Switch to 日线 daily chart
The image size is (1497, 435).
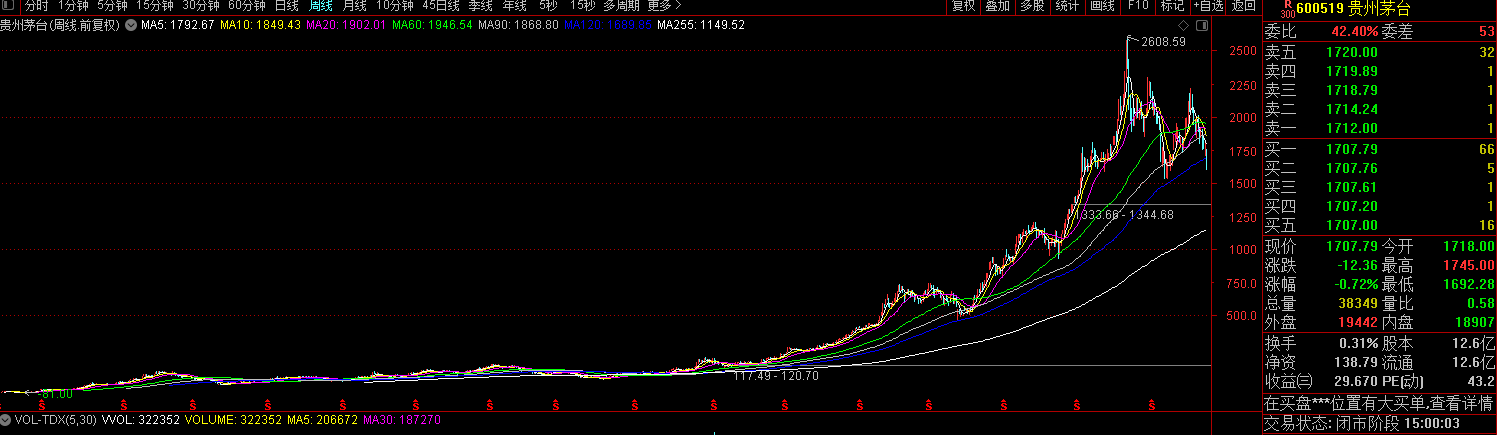click(287, 6)
